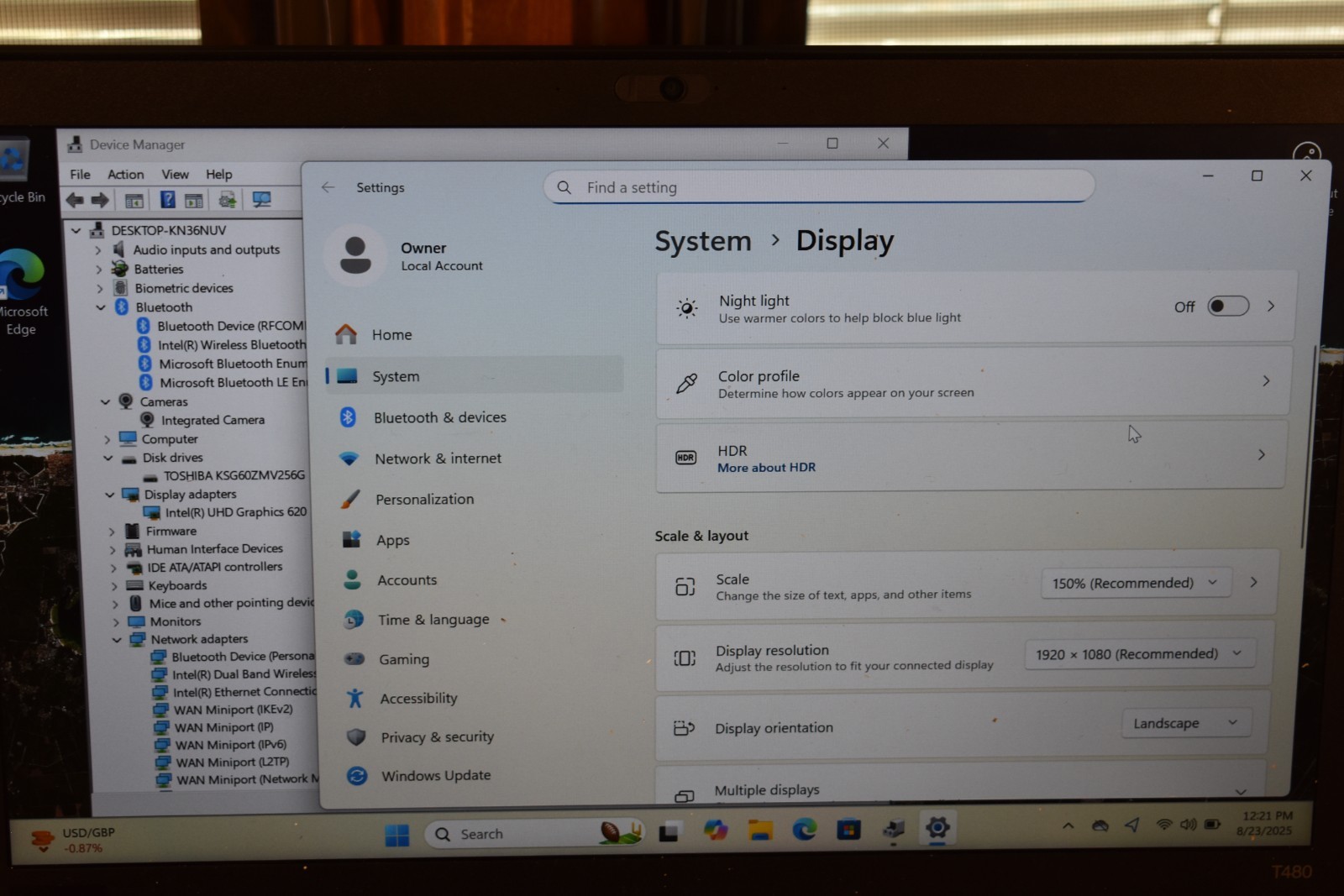Click Task View icon on taskbar
1344x896 pixels.
pos(669,832)
